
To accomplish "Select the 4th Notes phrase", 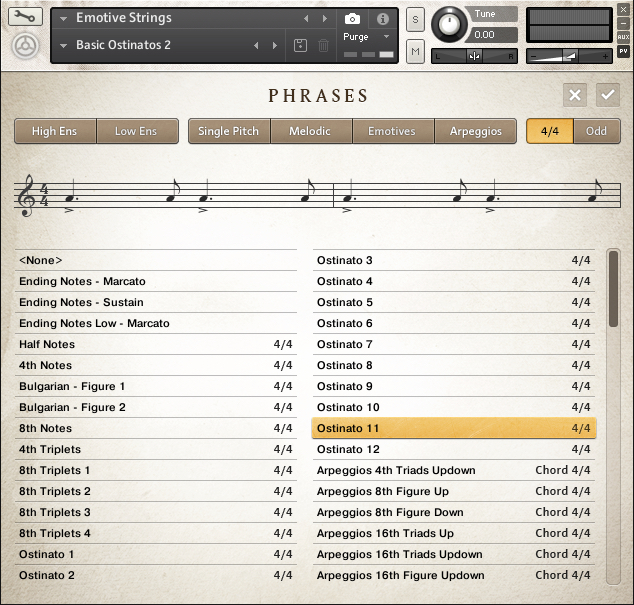I will 156,365.
